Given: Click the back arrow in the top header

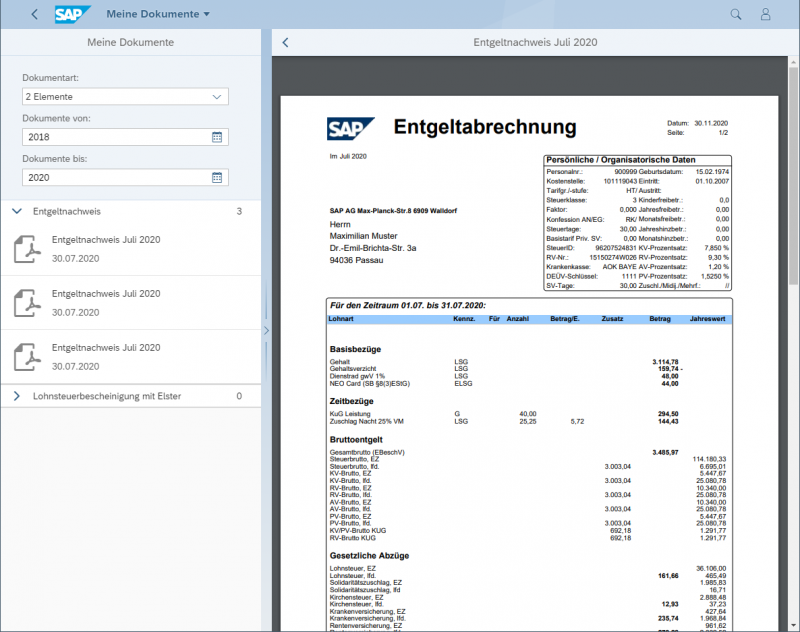Looking at the screenshot, I should click(x=35, y=14).
